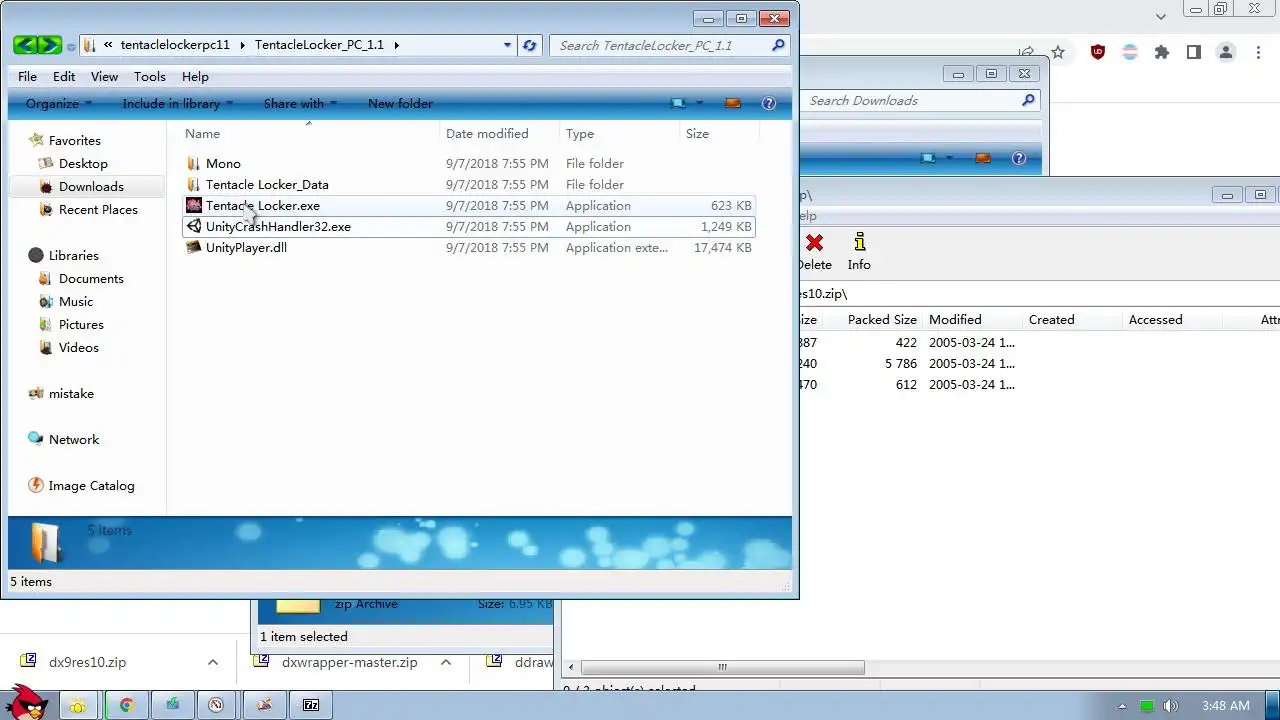Select Tentacle Locker.exe
This screenshot has width=1280, height=720.
pos(263,205)
